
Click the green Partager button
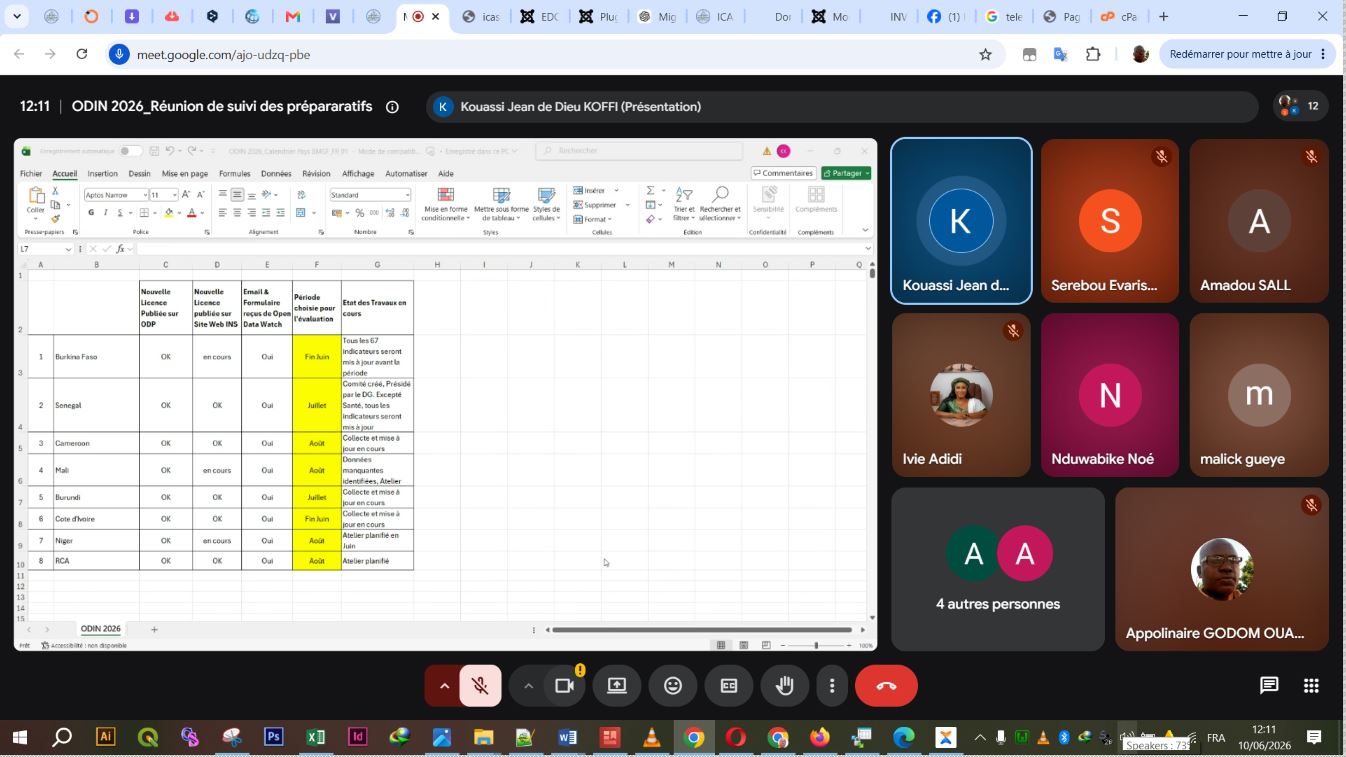click(x=846, y=173)
